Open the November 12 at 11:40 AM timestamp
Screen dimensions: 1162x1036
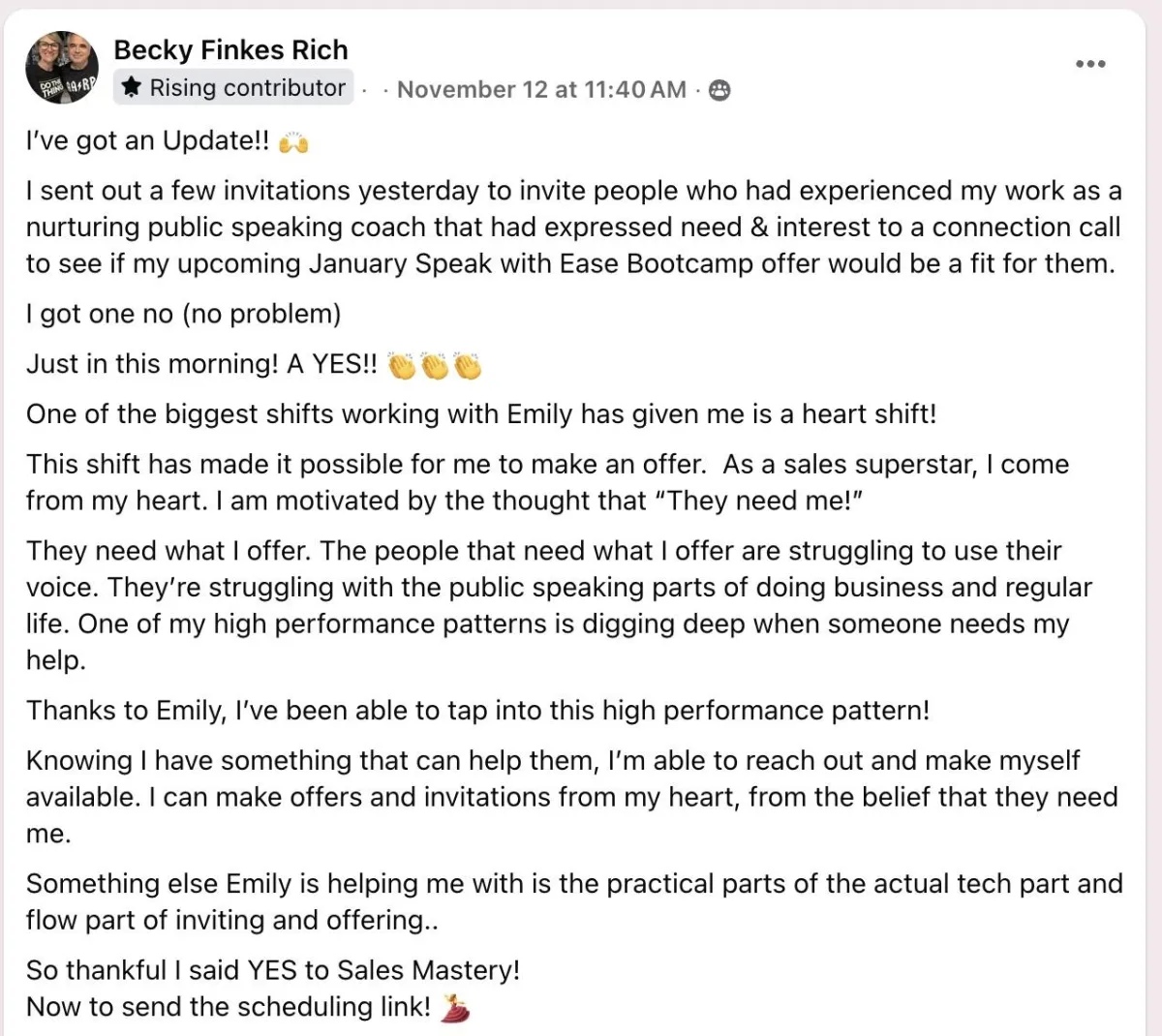click(541, 90)
